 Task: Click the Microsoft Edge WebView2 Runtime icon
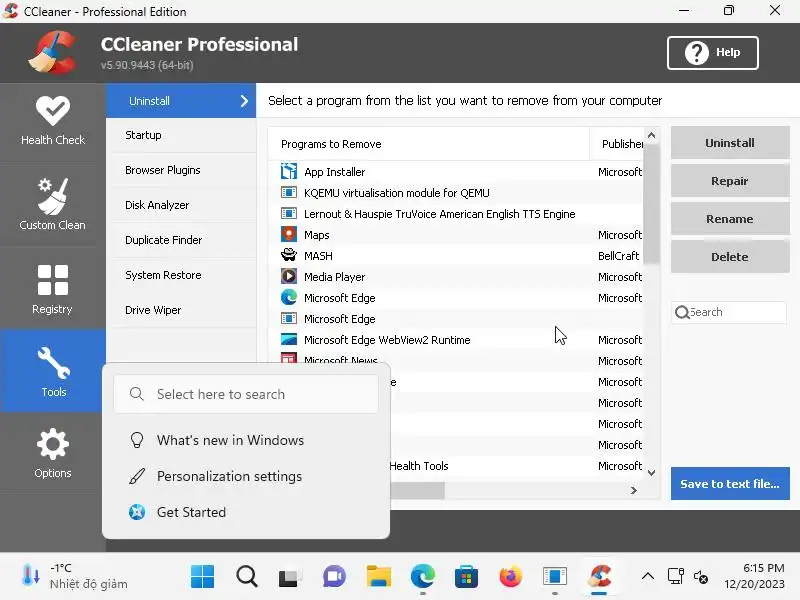(x=289, y=339)
